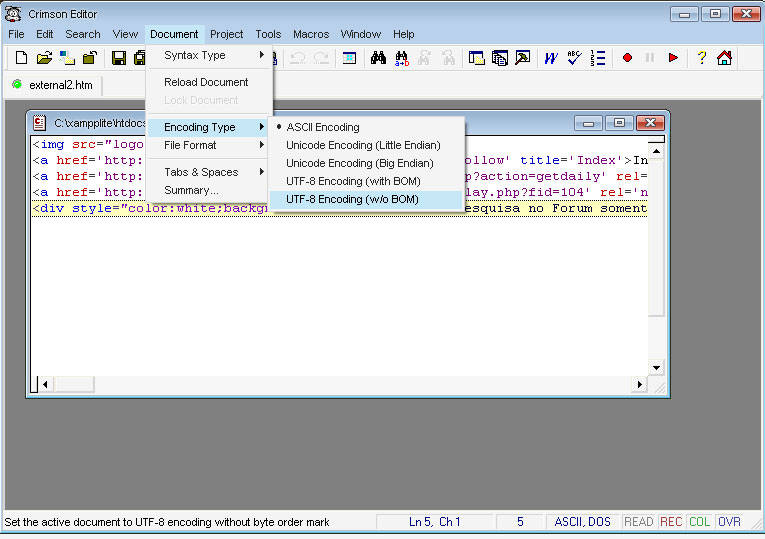Image resolution: width=765 pixels, height=539 pixels.
Task: Toggle Spell Check ABC checkmark icon
Action: click(x=574, y=58)
